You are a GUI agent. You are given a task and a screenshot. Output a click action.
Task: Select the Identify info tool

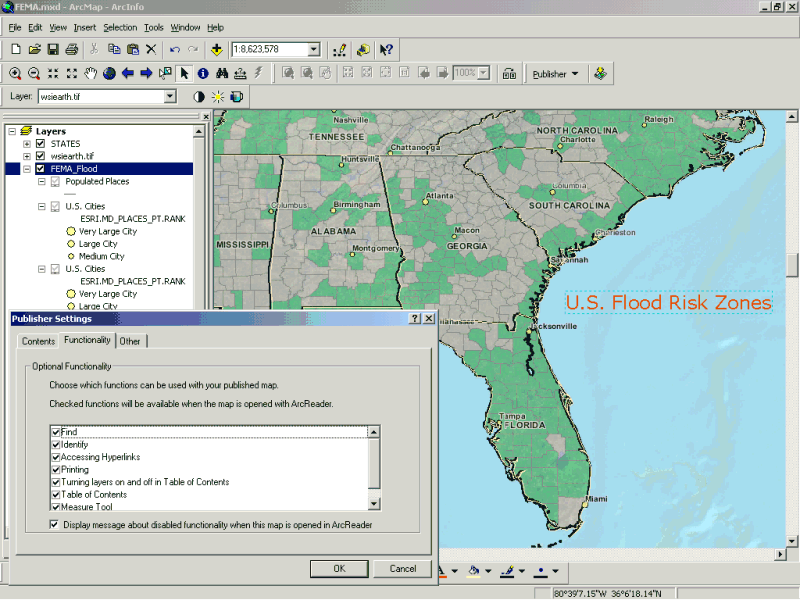tap(203, 73)
